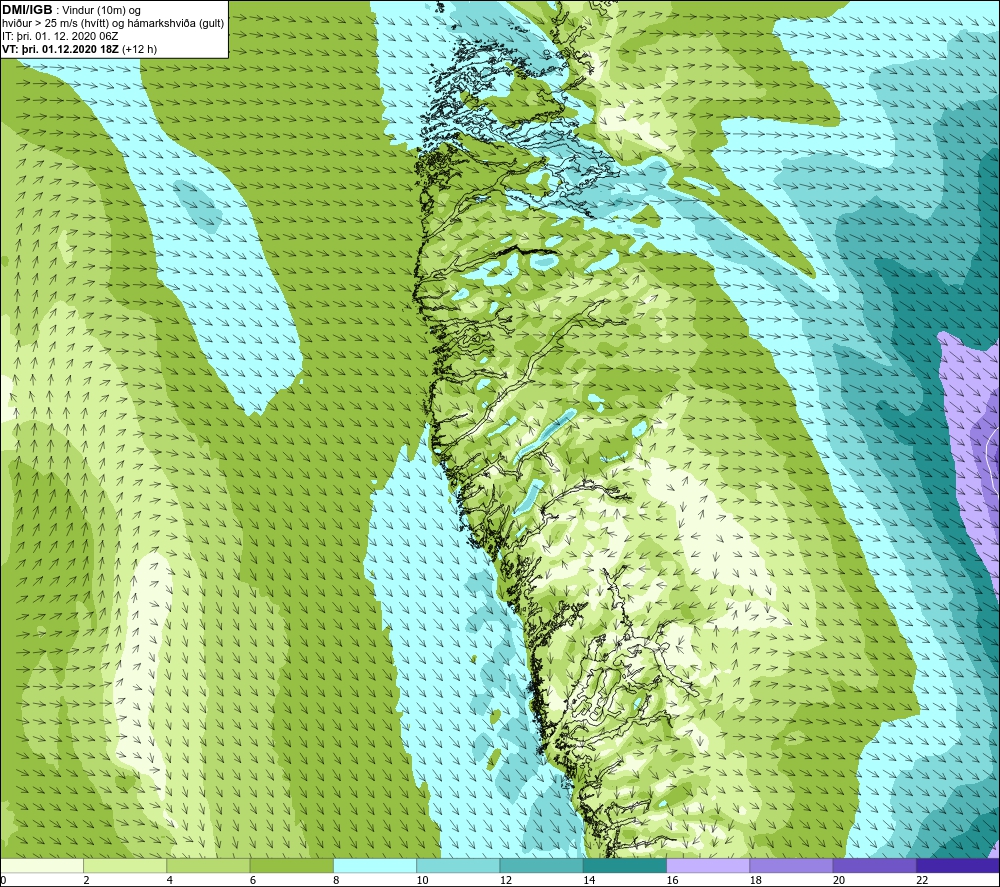The image size is (1000, 887).
Task: Click the scale label '22'
Action: [922, 881]
